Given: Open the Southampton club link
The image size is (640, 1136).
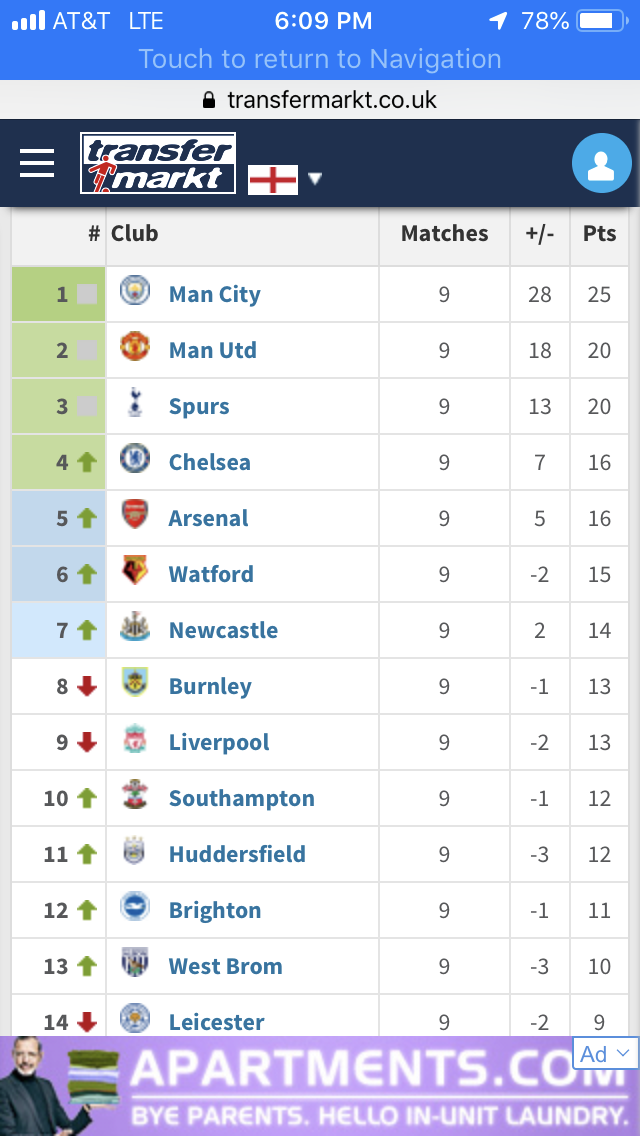Looking at the screenshot, I should 241,798.
